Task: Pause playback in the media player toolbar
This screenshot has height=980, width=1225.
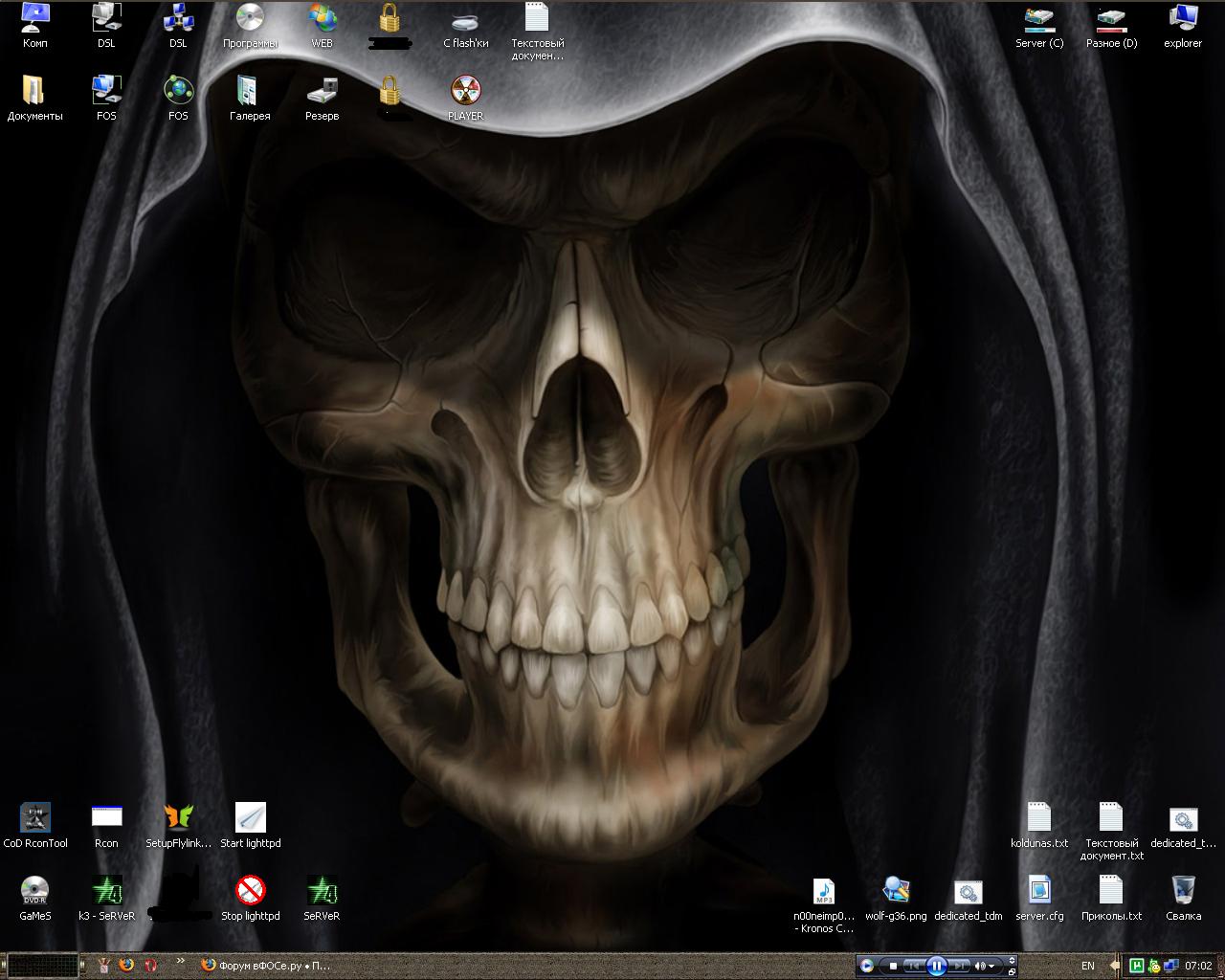Action: coord(937,966)
